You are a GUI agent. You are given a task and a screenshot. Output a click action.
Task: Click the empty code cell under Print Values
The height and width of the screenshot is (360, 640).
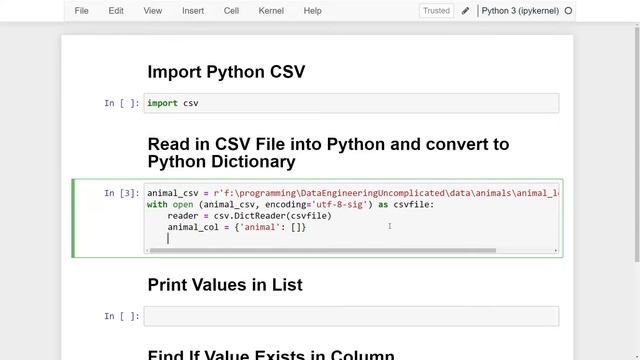click(351, 316)
